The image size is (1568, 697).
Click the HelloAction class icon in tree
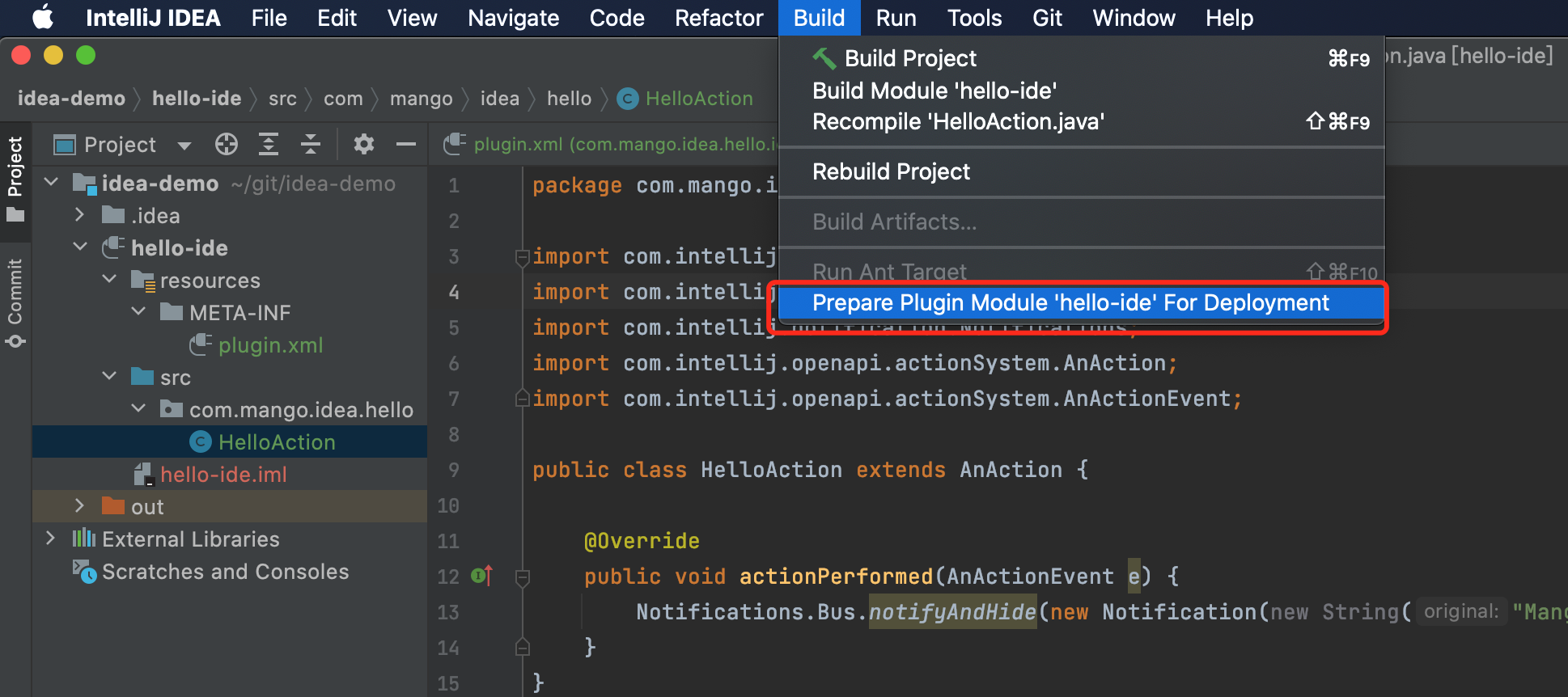click(x=200, y=442)
